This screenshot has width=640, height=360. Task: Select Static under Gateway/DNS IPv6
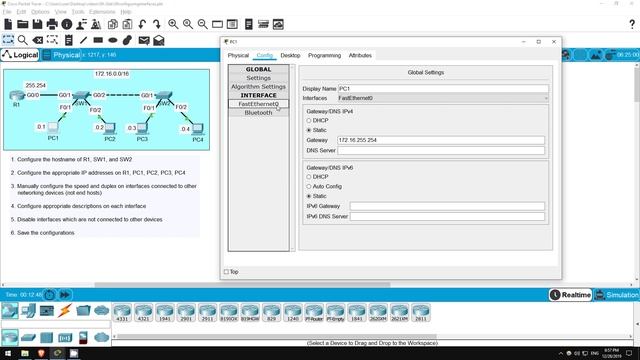coord(309,196)
